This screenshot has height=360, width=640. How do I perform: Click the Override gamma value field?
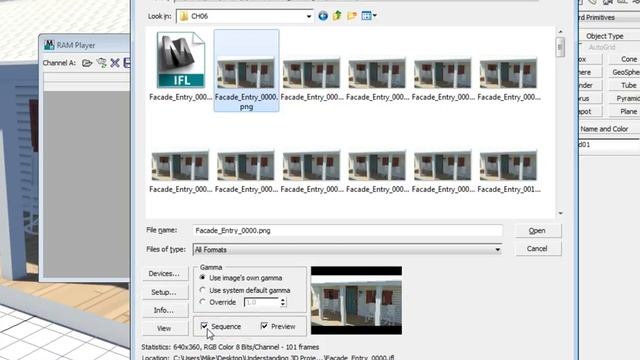(261, 302)
